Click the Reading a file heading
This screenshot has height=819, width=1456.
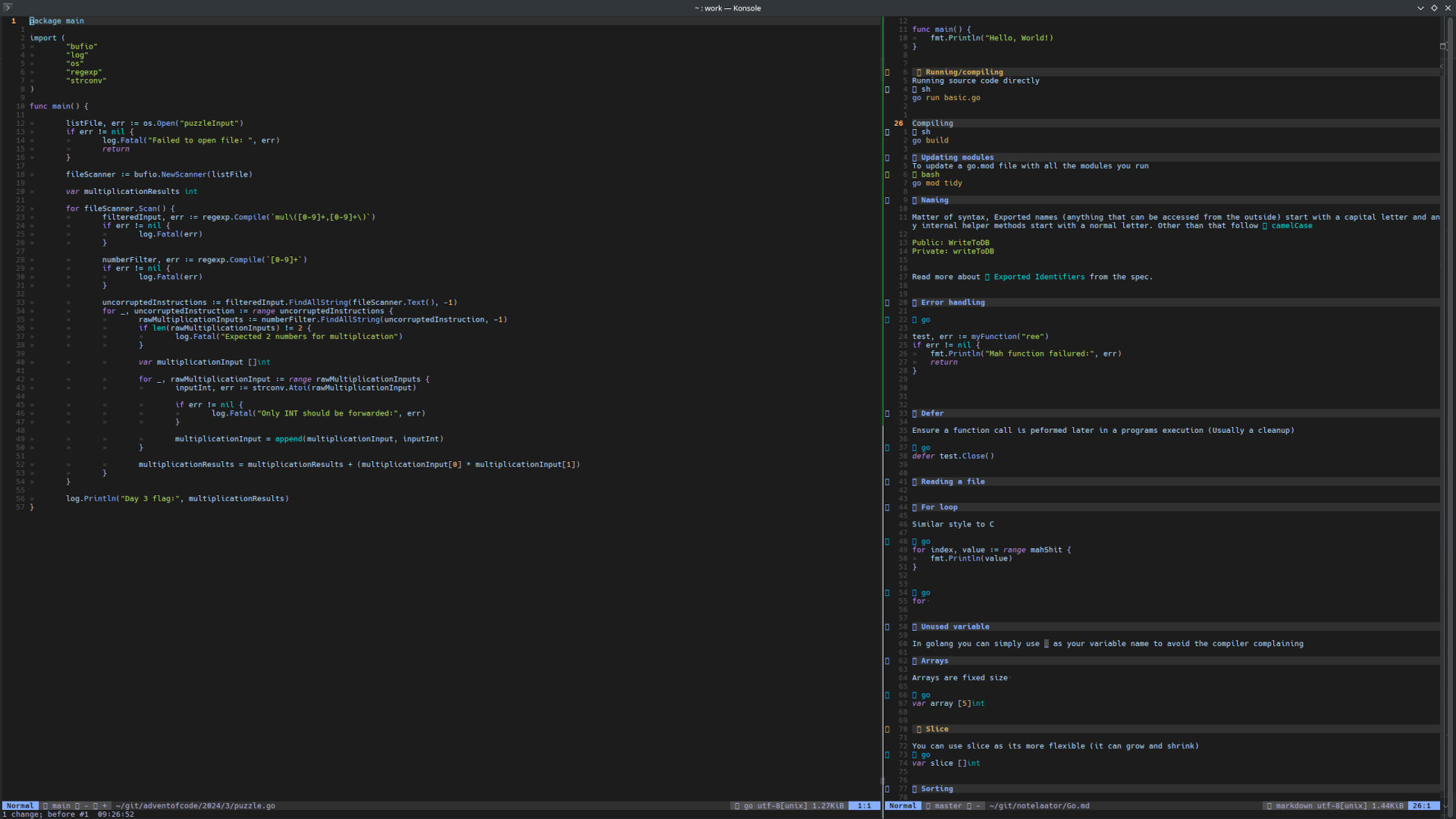(x=952, y=482)
